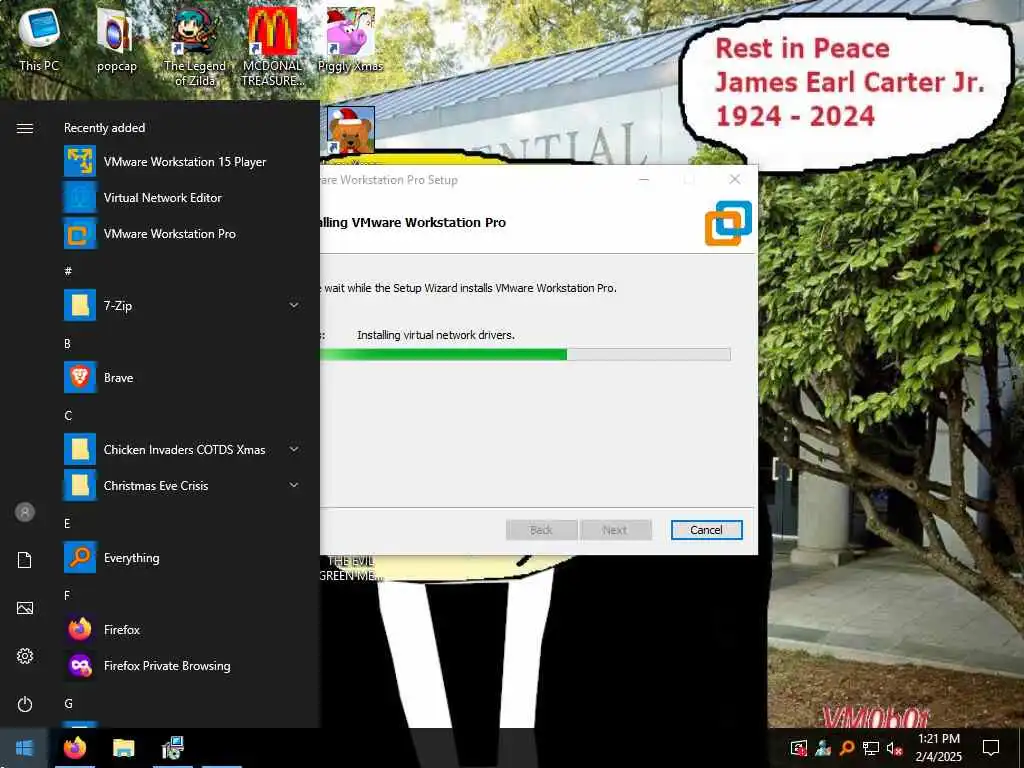Click the 'E' letter group header
The image size is (1024, 768).
click(67, 523)
